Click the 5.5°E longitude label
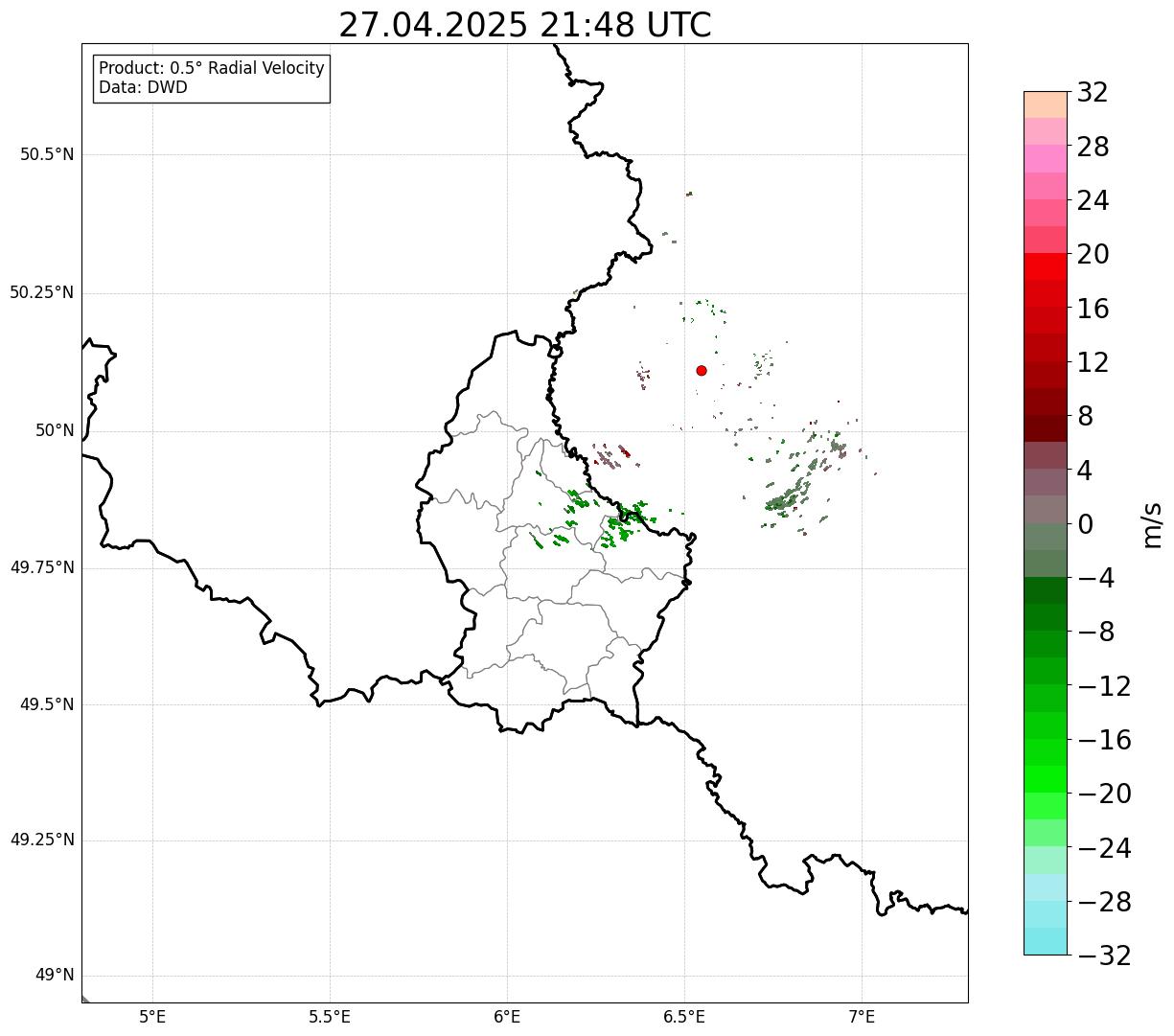This screenshot has width=1174, height=1036. pos(330,1017)
